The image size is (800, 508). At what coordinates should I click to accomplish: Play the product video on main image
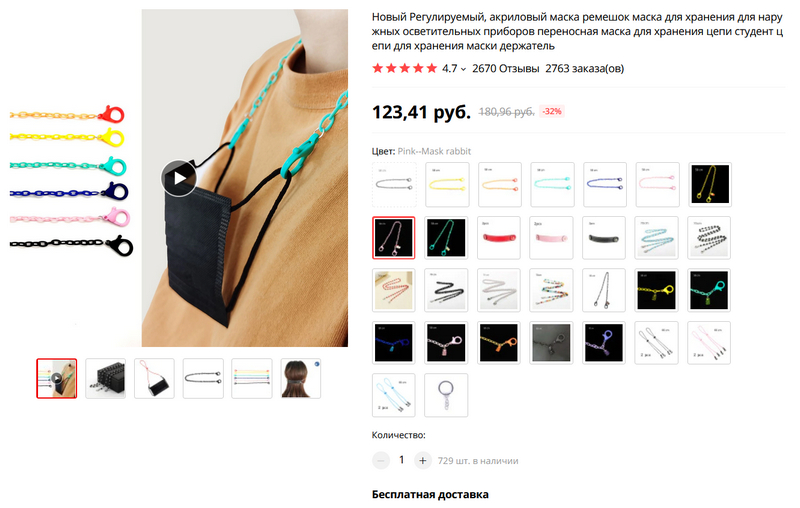coord(179,178)
